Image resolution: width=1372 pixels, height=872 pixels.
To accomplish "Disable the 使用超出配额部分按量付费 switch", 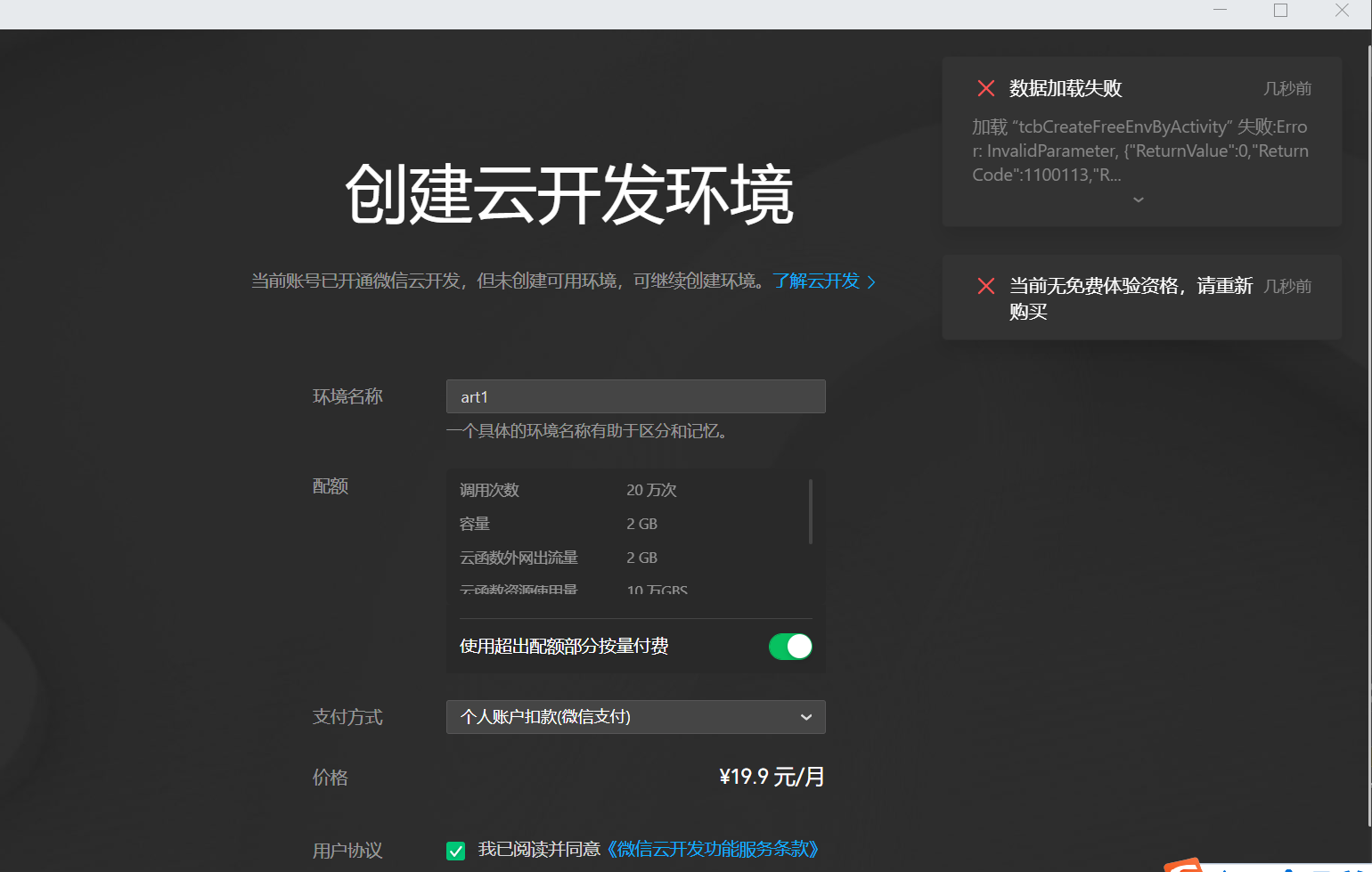I will pos(790,646).
